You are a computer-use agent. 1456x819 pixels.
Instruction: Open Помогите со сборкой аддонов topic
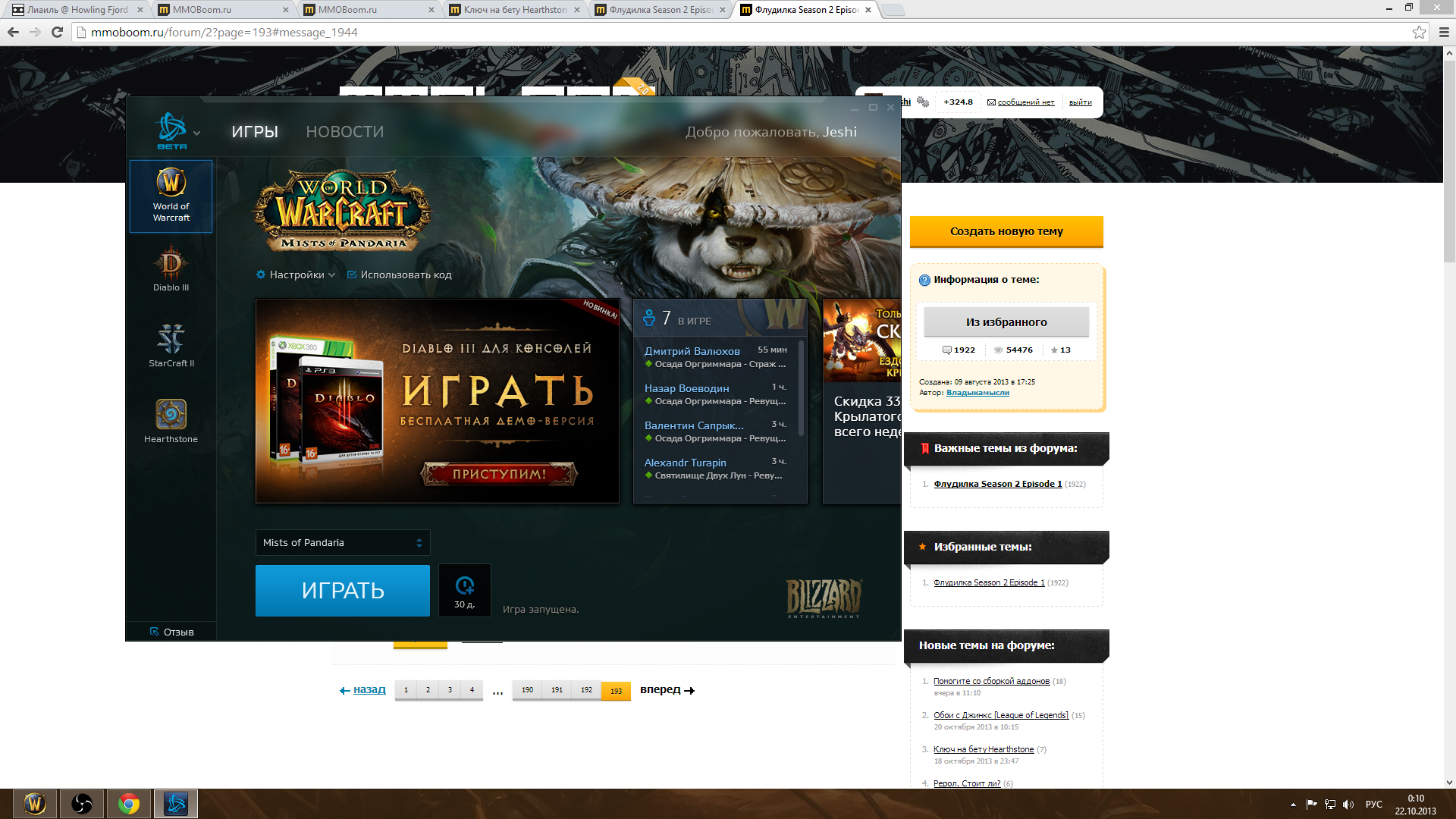(x=991, y=681)
